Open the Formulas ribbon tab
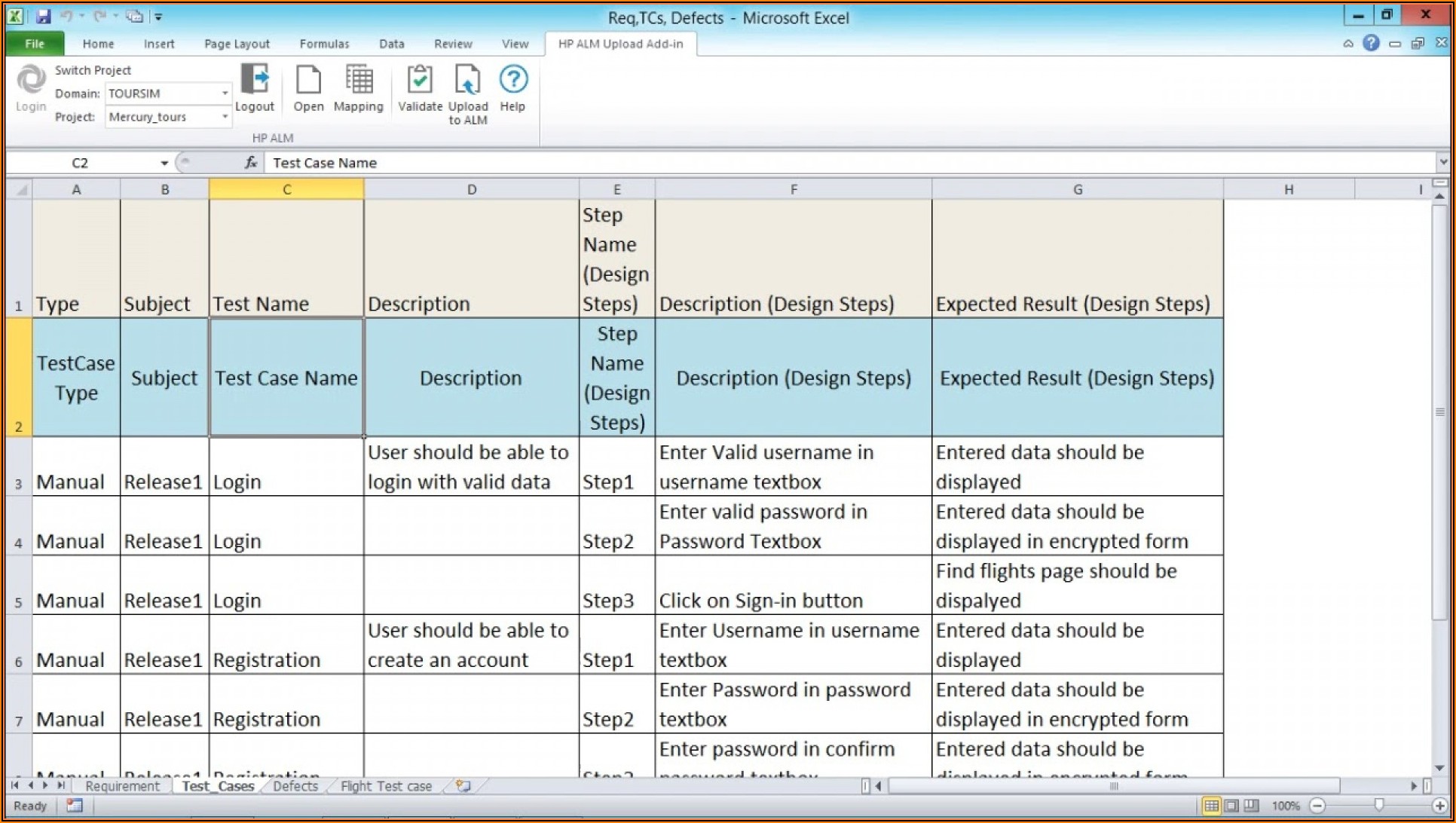 (x=324, y=44)
